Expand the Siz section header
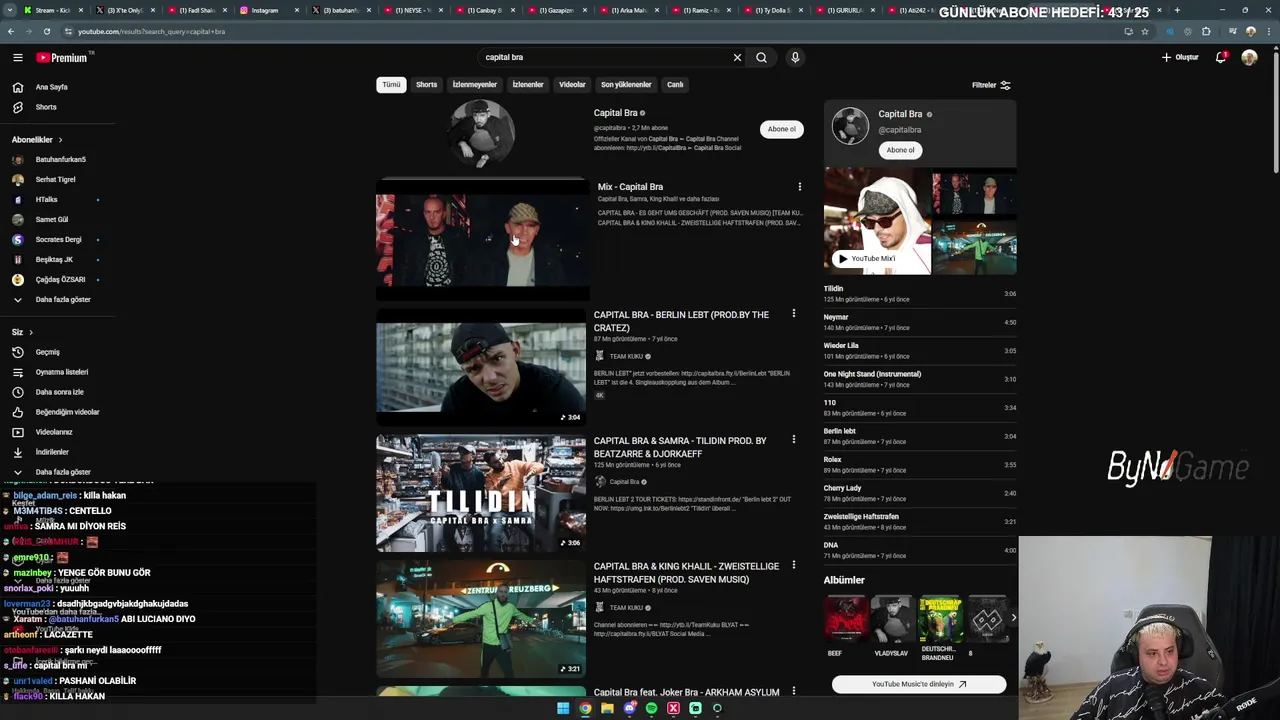The image size is (1280, 720). (x=22, y=332)
